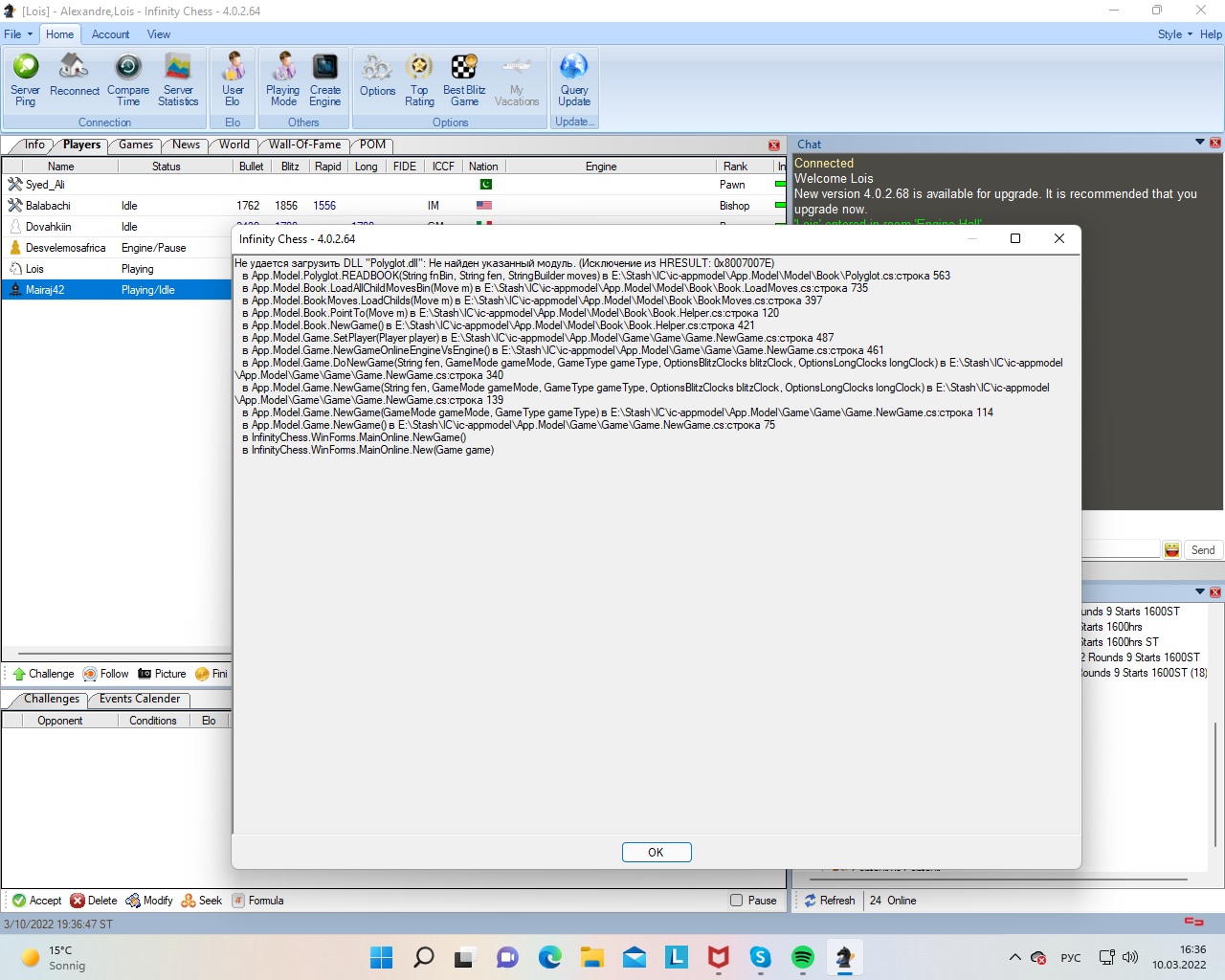Switch to the Account ribbon tab
Viewport: 1225px width, 980px height.
[110, 34]
